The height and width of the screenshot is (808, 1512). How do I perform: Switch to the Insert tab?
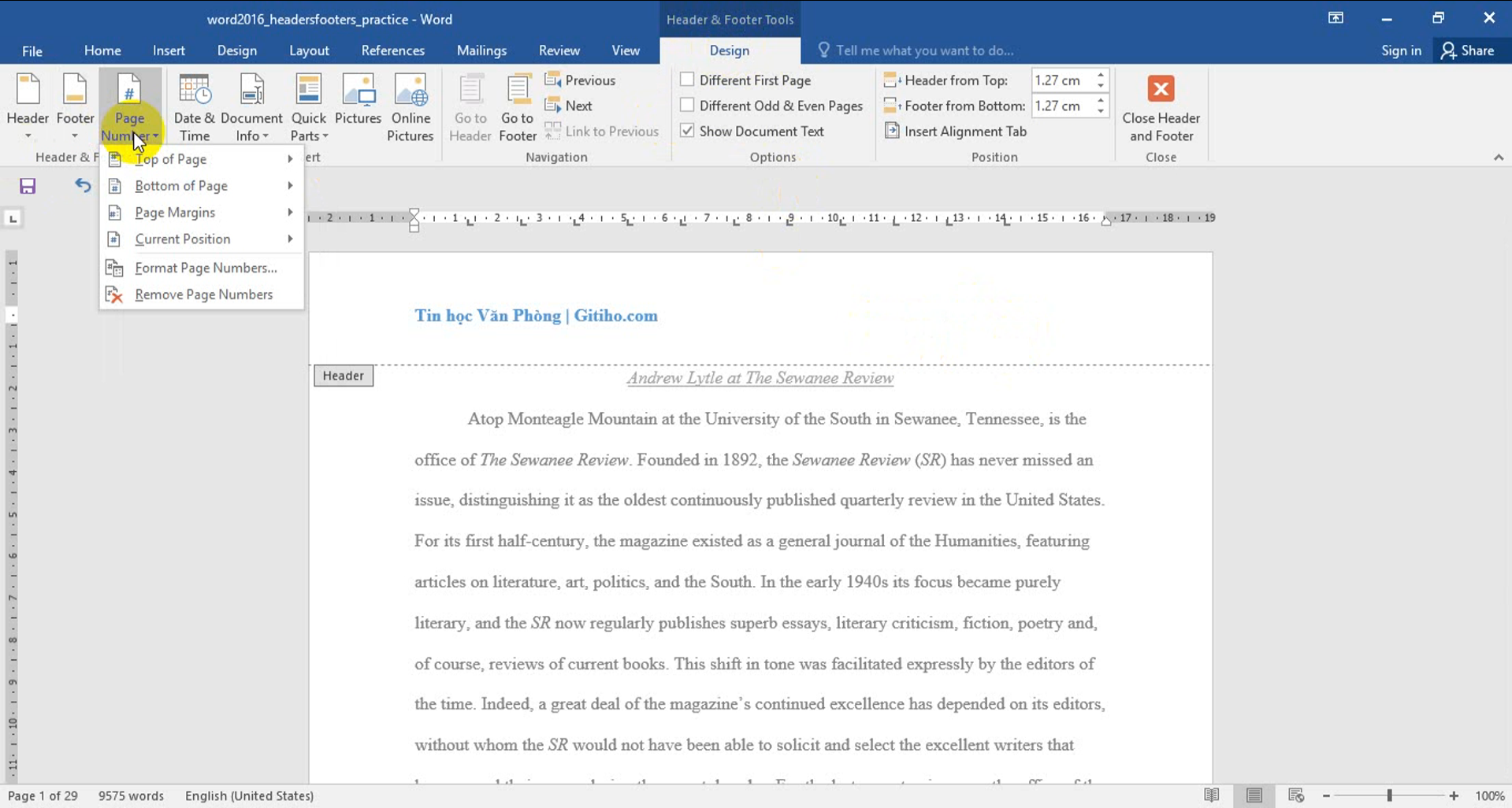pos(169,50)
